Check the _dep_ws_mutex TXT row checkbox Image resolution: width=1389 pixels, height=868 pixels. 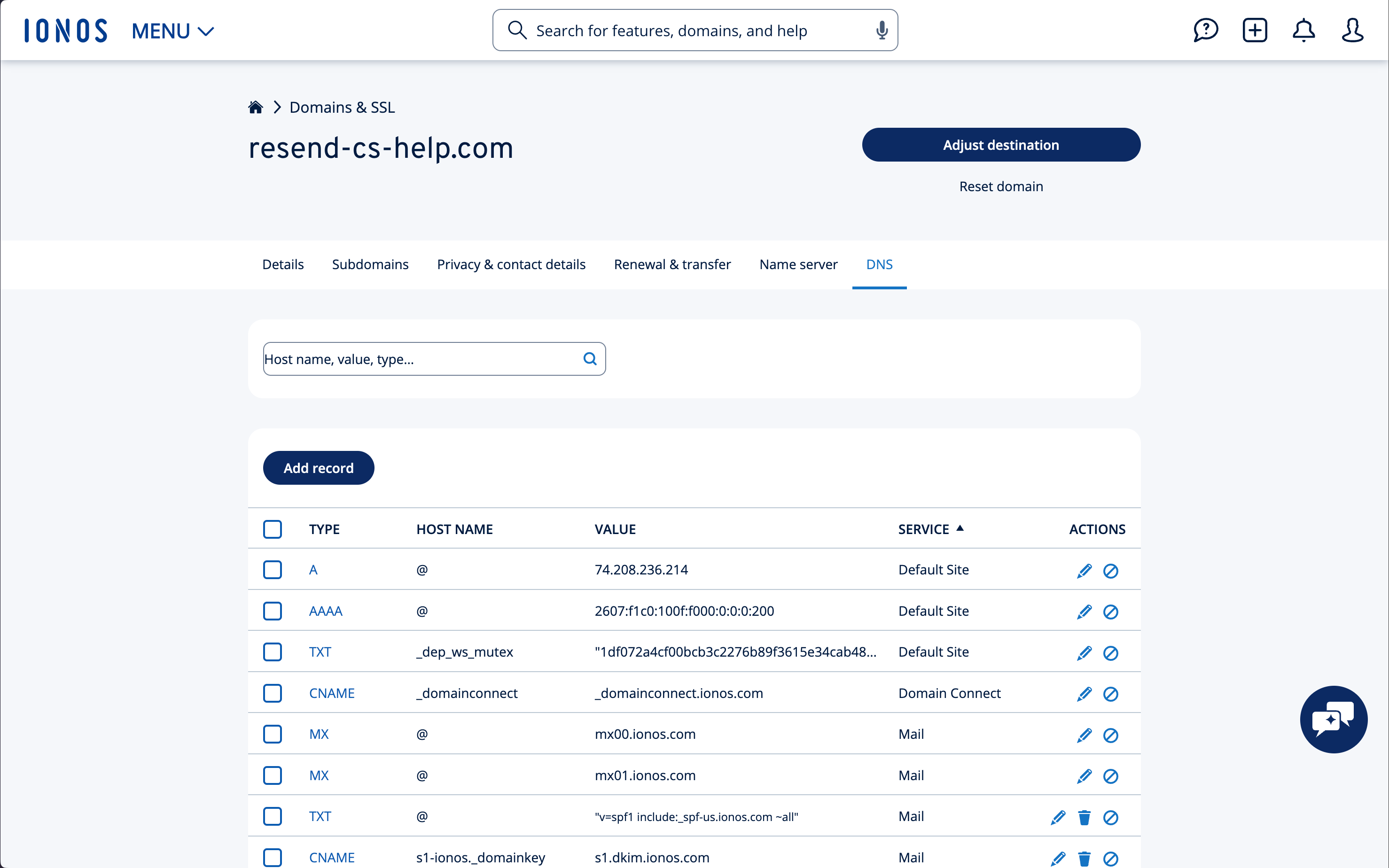(272, 651)
